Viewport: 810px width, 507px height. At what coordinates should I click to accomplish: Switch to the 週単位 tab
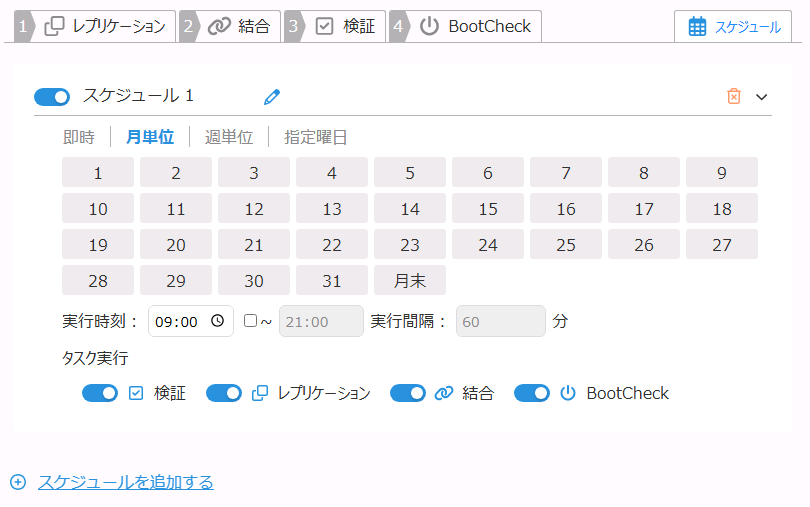point(229,137)
